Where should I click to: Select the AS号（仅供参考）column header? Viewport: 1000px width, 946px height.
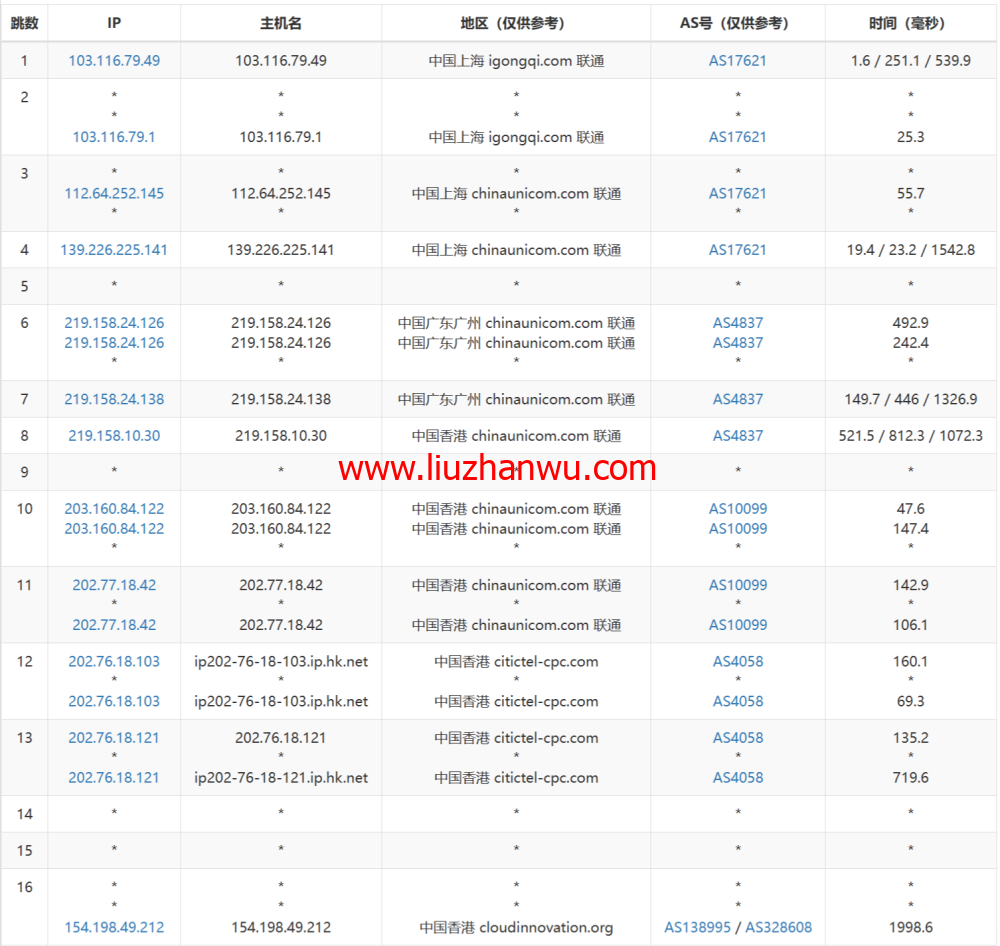coord(737,23)
